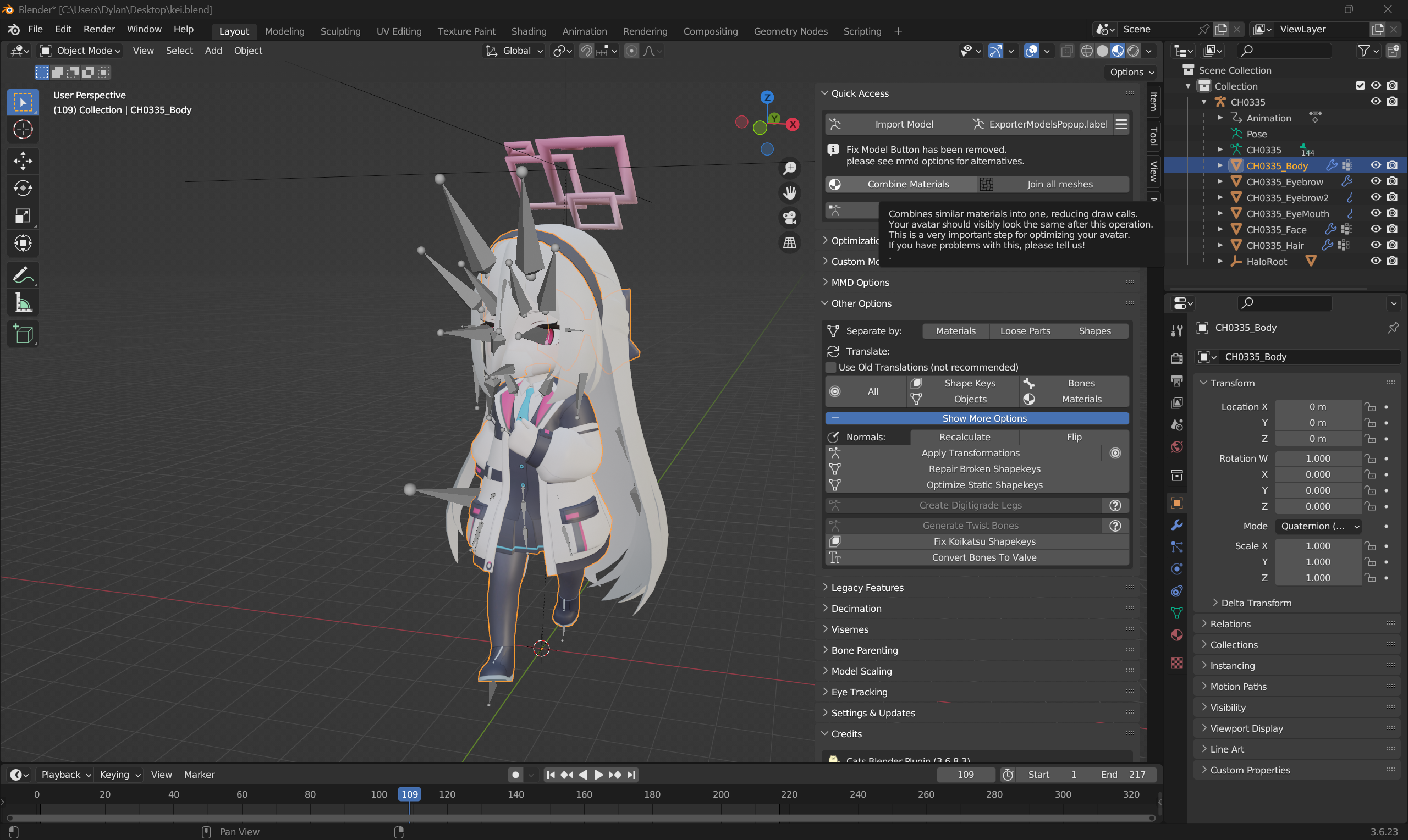
Task: Open the Object Mode dropdown
Action: pyautogui.click(x=79, y=51)
